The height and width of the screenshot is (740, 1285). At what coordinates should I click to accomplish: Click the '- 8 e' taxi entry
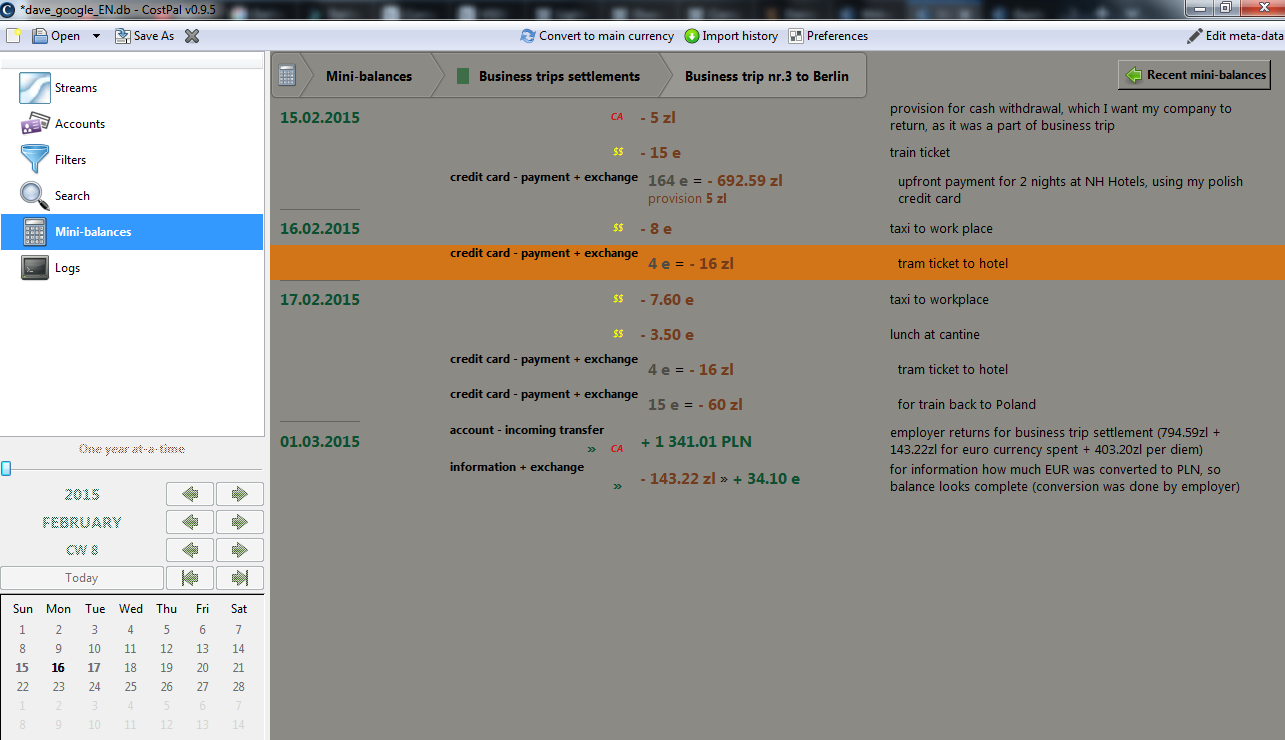click(x=656, y=229)
